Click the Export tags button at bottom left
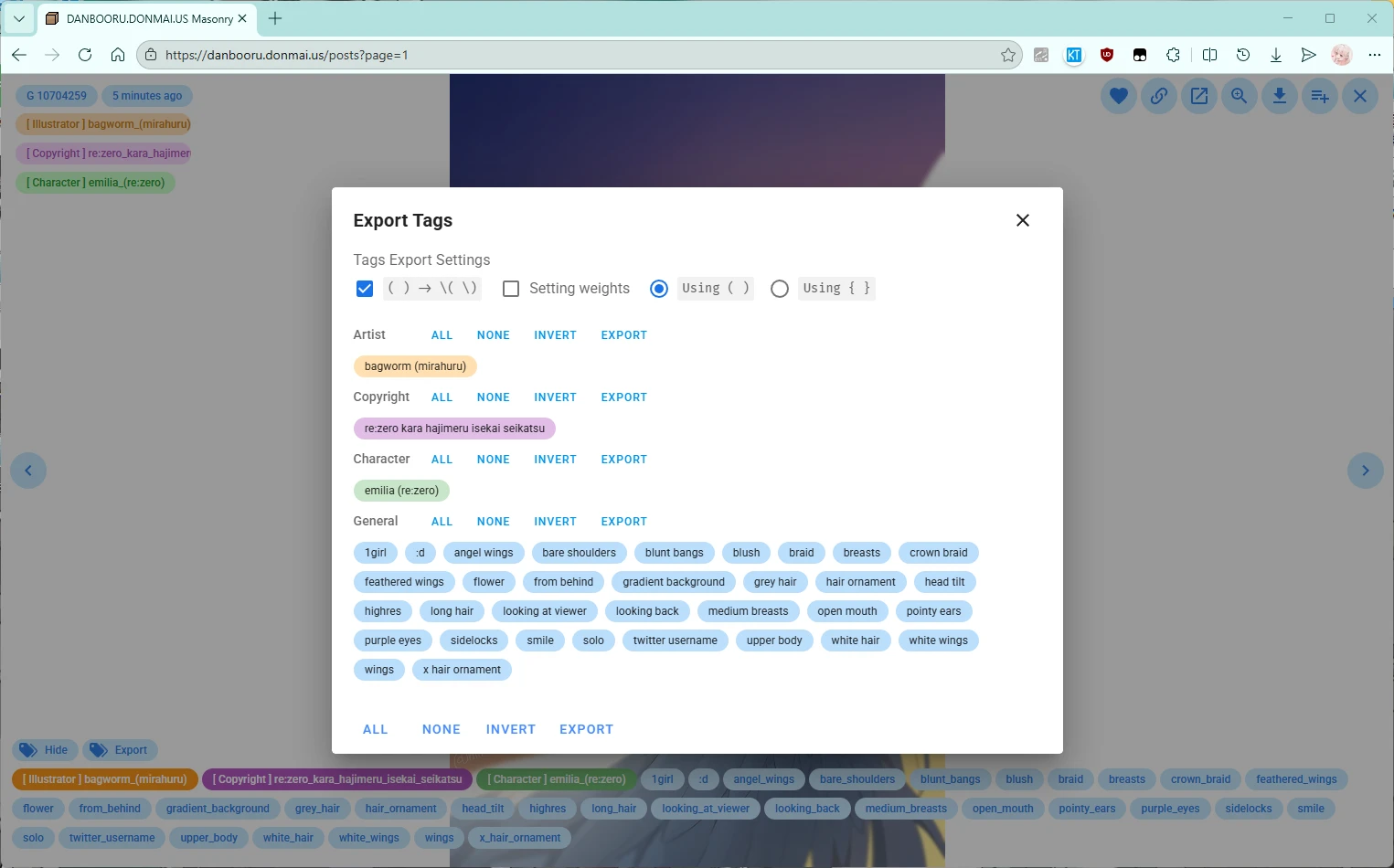The width and height of the screenshot is (1394, 868). (x=120, y=750)
